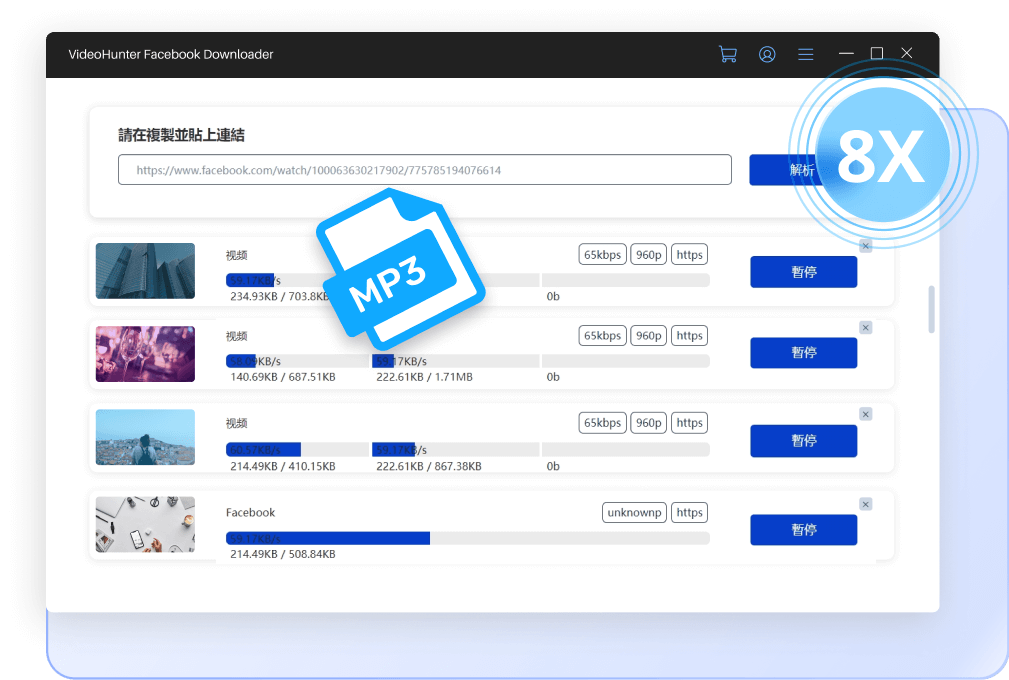This screenshot has width=1009, height=680.
Task: Click the 214.49KB / 508.84KB size text
Action: pyautogui.click(x=282, y=554)
